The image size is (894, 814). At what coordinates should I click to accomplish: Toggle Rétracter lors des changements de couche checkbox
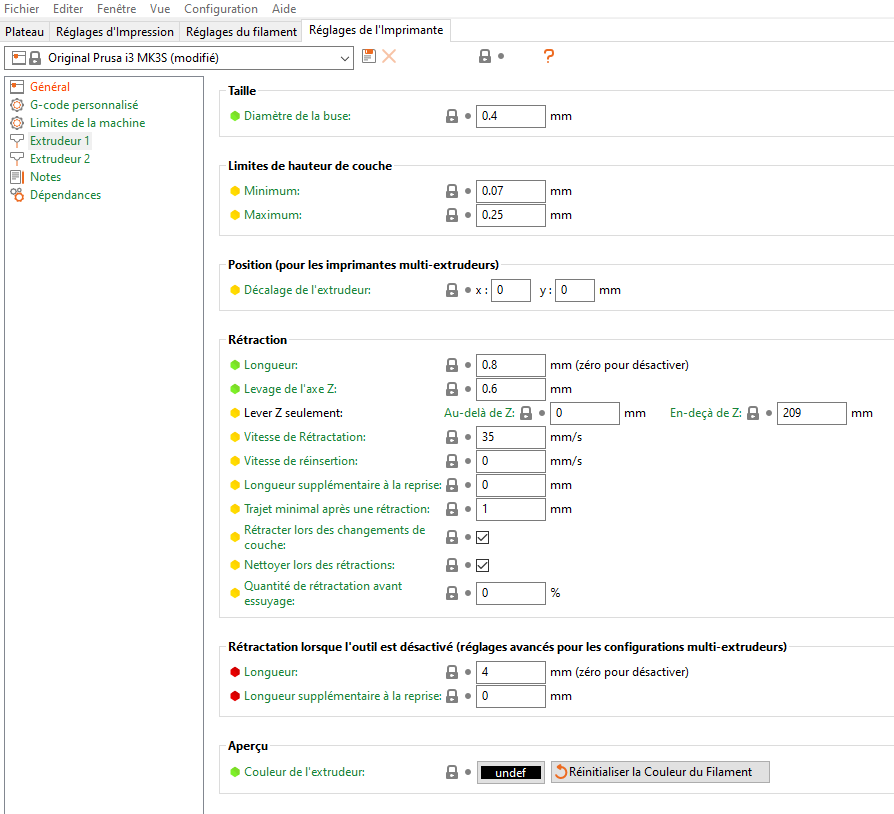pyautogui.click(x=483, y=538)
